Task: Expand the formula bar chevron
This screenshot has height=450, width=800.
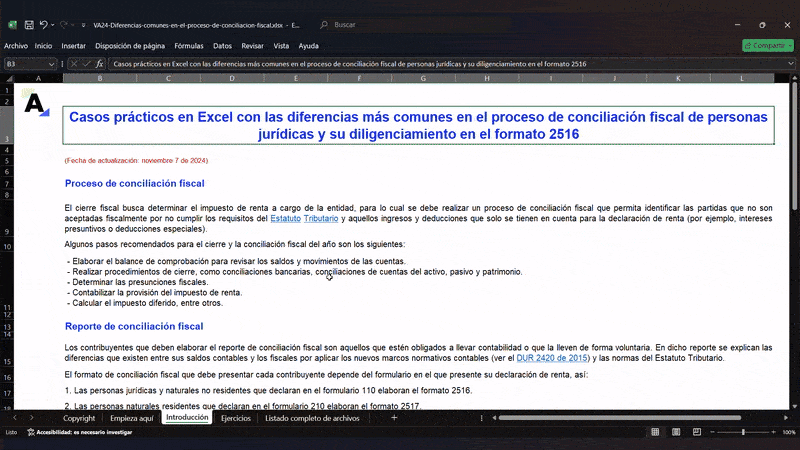Action: click(x=789, y=64)
